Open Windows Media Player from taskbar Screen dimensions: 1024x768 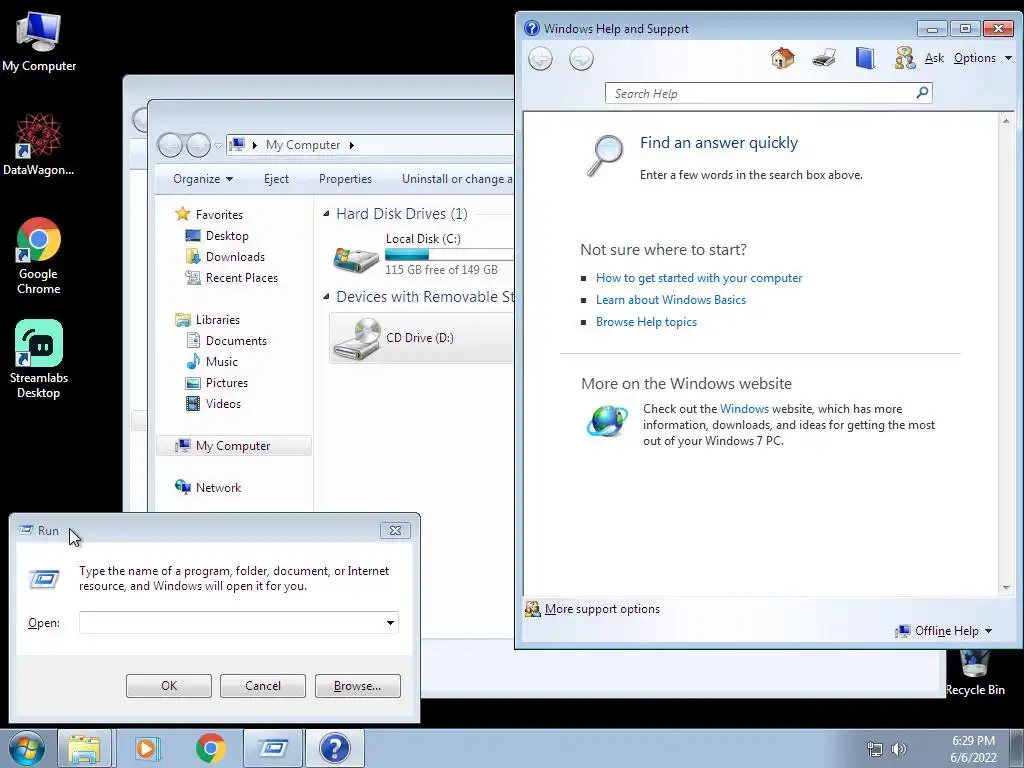click(x=146, y=748)
